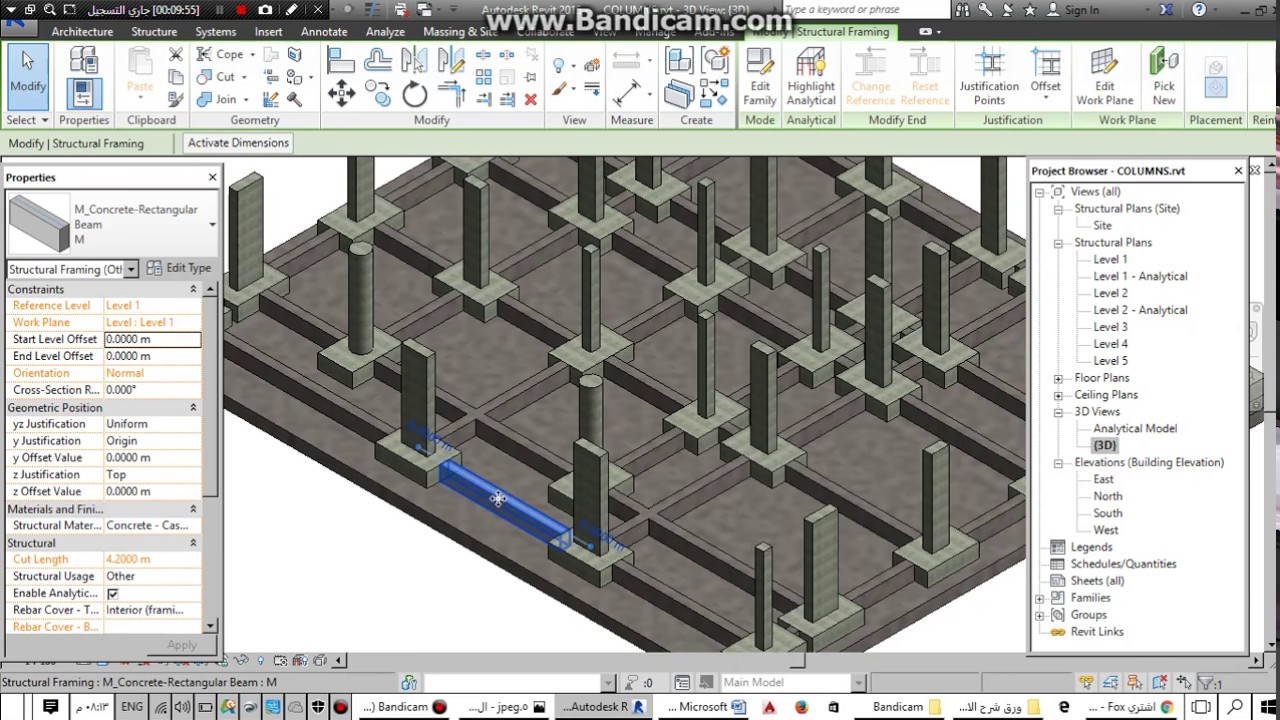This screenshot has height=720, width=1280.
Task: Click Sign In link
Action: (1081, 10)
